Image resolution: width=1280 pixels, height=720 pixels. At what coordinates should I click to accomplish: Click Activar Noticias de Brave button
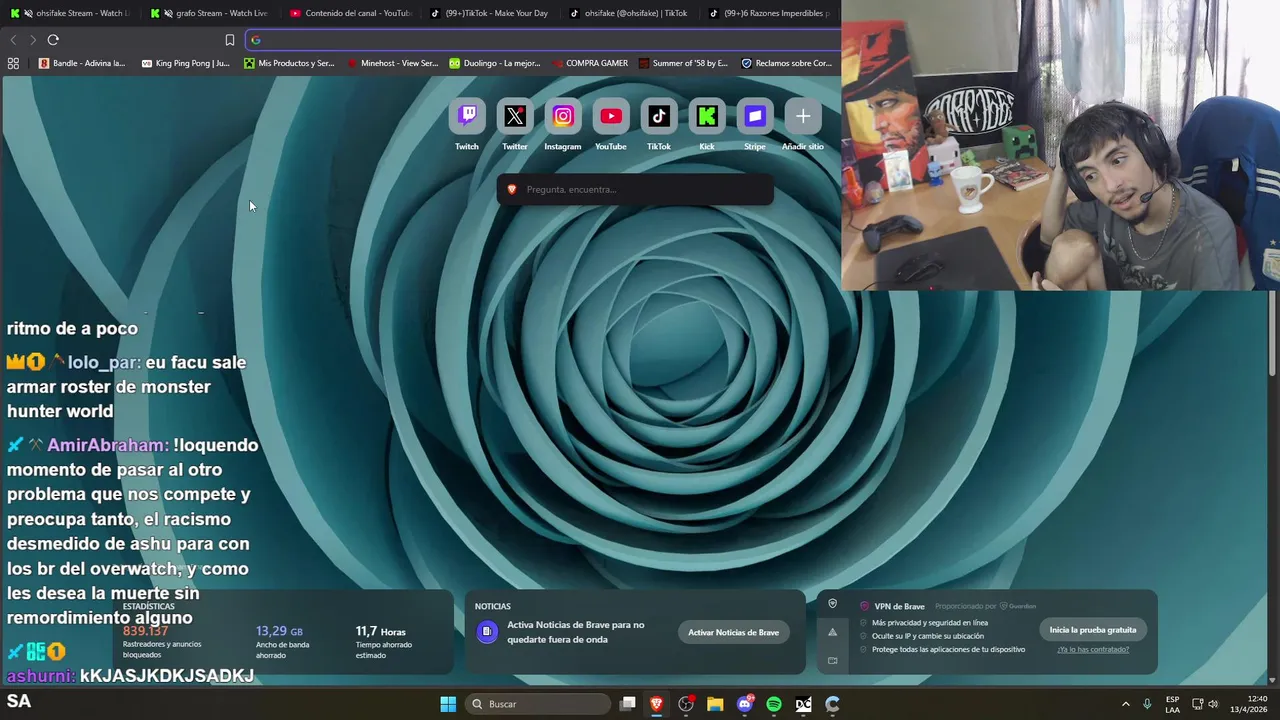tap(733, 632)
